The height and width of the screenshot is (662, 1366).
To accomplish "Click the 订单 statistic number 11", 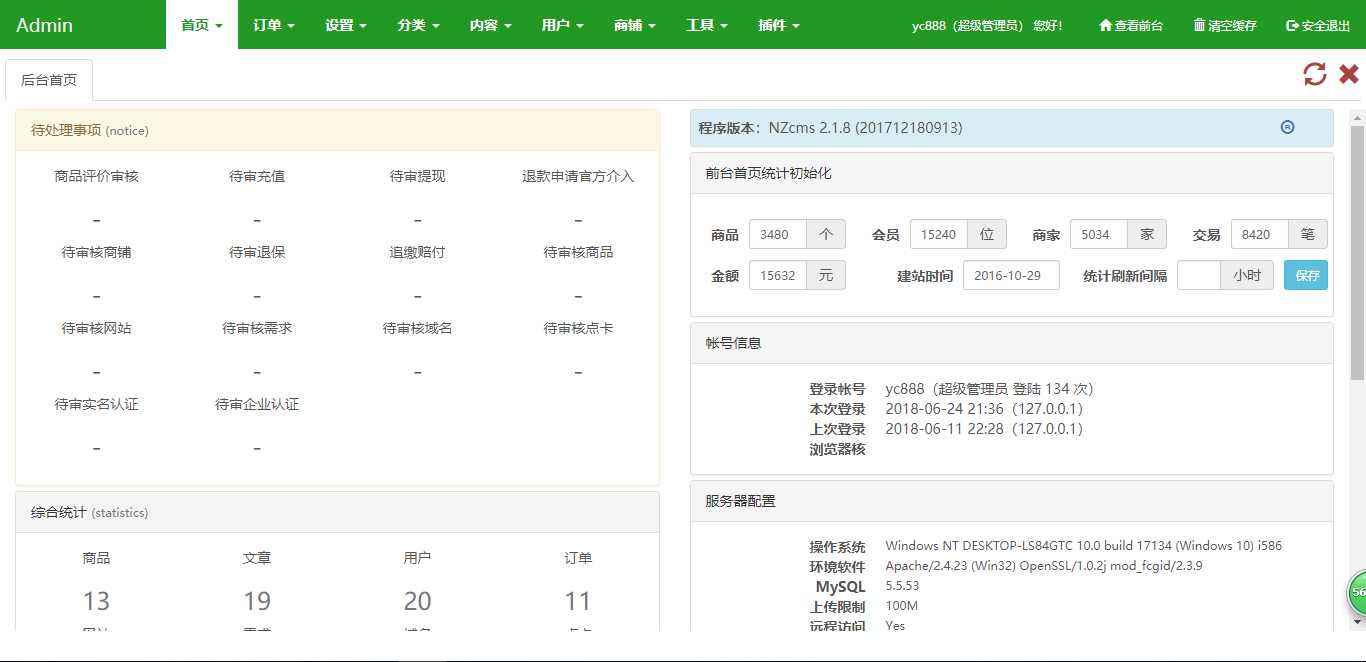I will [x=578, y=601].
